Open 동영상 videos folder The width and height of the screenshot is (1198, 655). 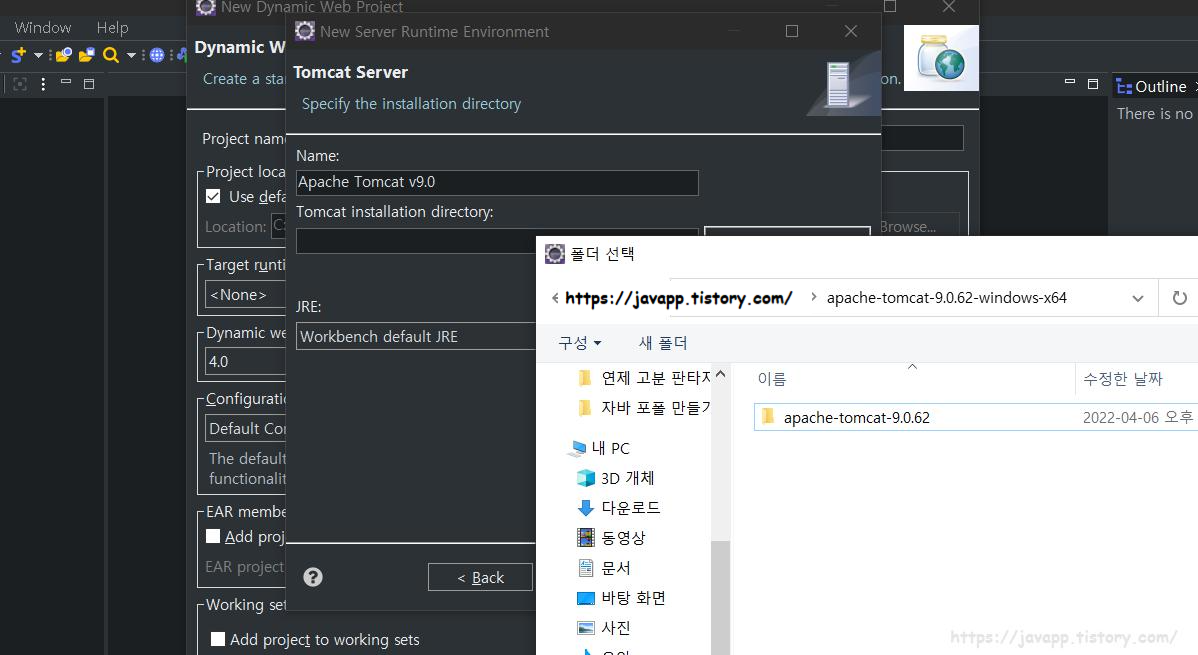pos(611,537)
